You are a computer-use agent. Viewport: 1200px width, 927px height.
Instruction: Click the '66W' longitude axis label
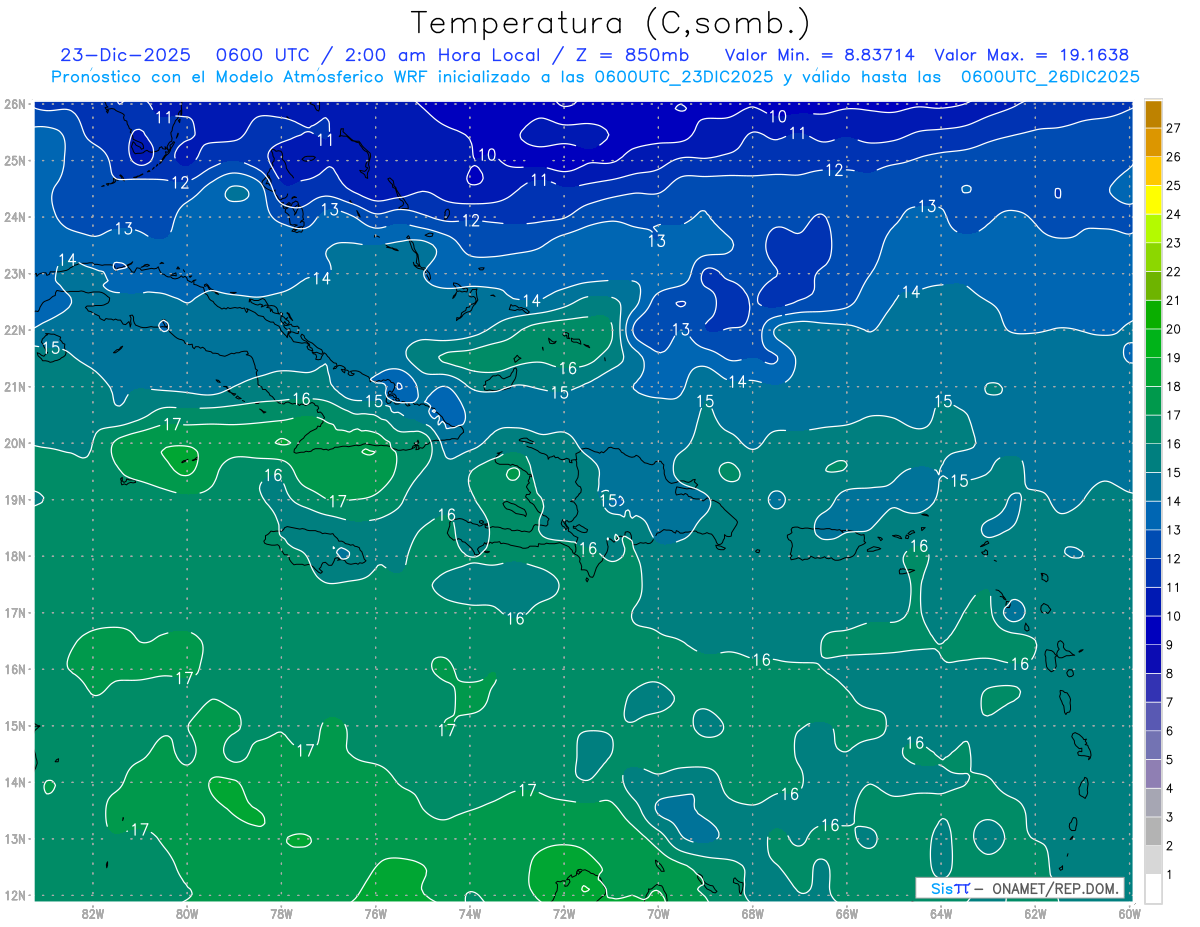[x=846, y=913]
